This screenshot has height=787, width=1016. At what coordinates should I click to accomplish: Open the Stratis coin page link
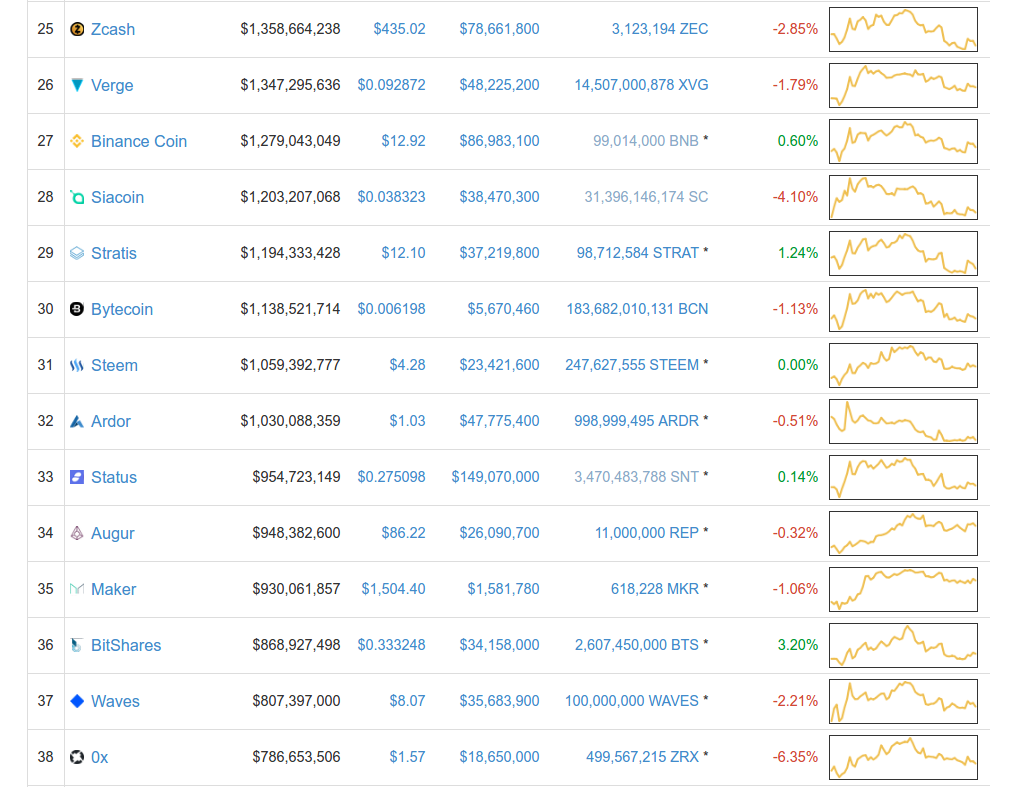113,253
